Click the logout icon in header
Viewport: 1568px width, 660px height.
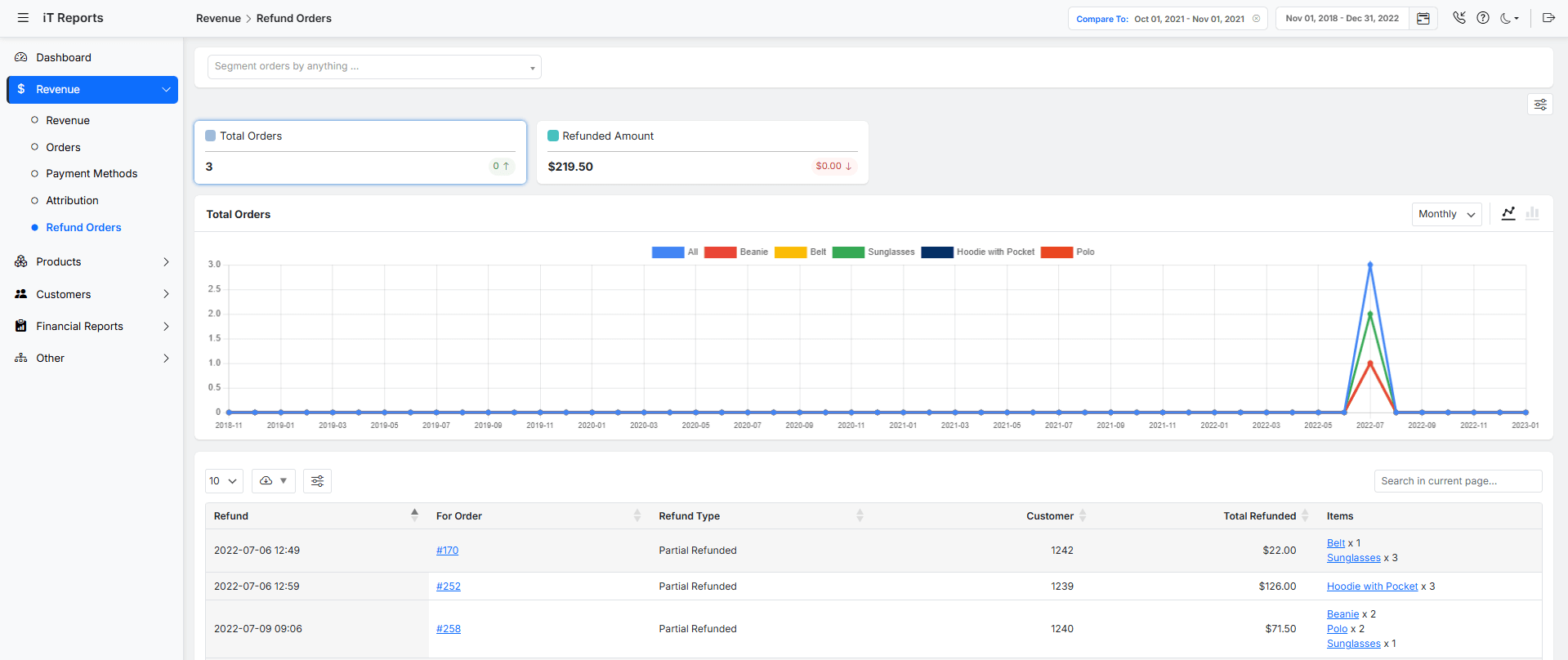point(1548,18)
